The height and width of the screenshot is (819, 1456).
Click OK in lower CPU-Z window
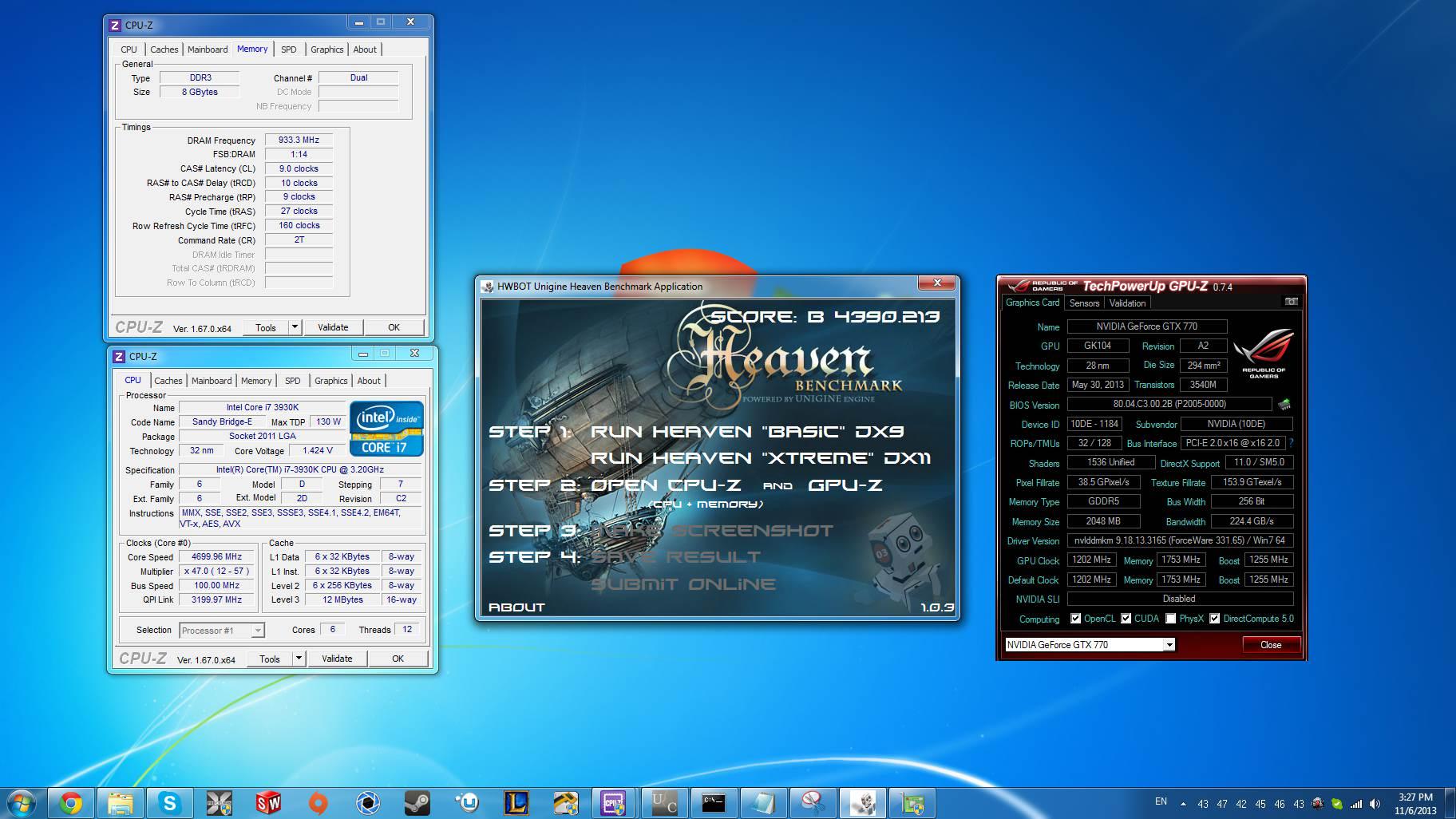[x=398, y=658]
